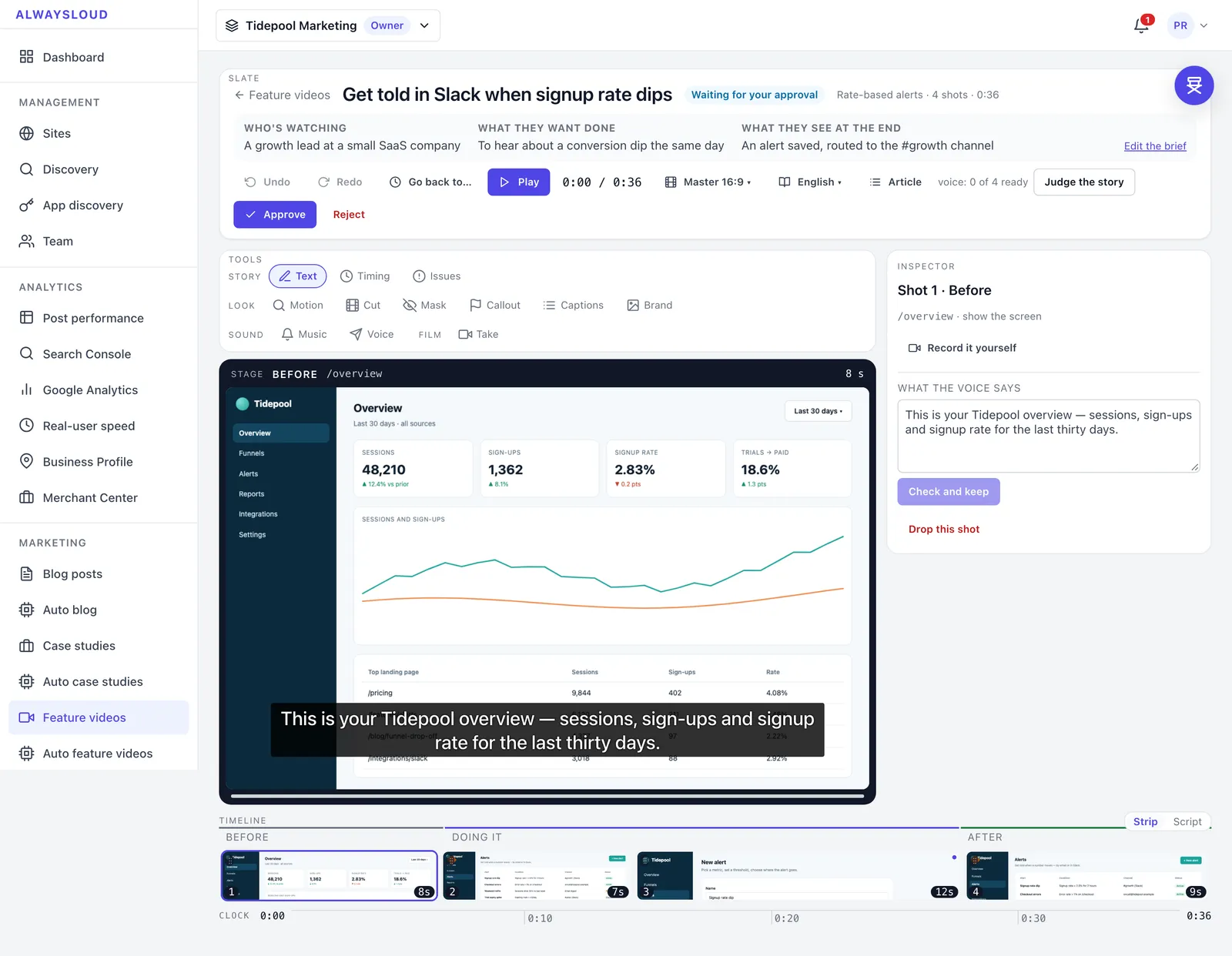Open the Voice sound tool
Viewport: 1232px width, 956px height.
tap(372, 334)
